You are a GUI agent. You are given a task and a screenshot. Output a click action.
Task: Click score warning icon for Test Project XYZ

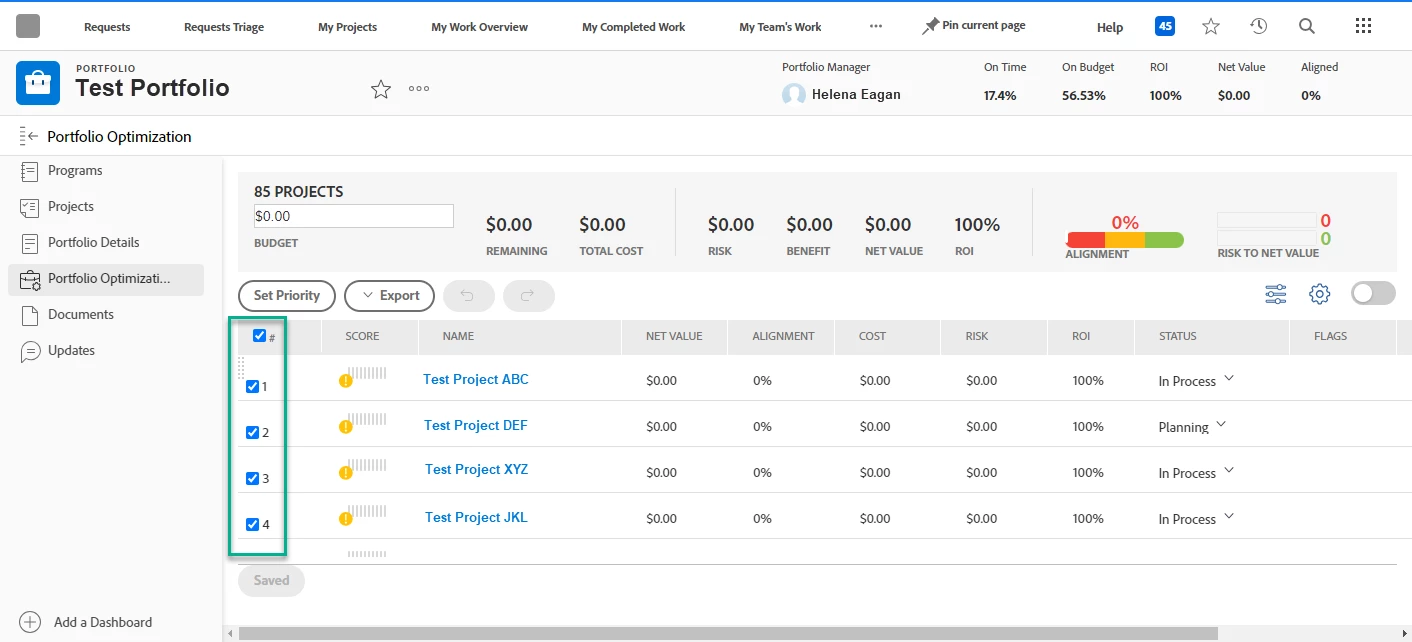coord(346,473)
